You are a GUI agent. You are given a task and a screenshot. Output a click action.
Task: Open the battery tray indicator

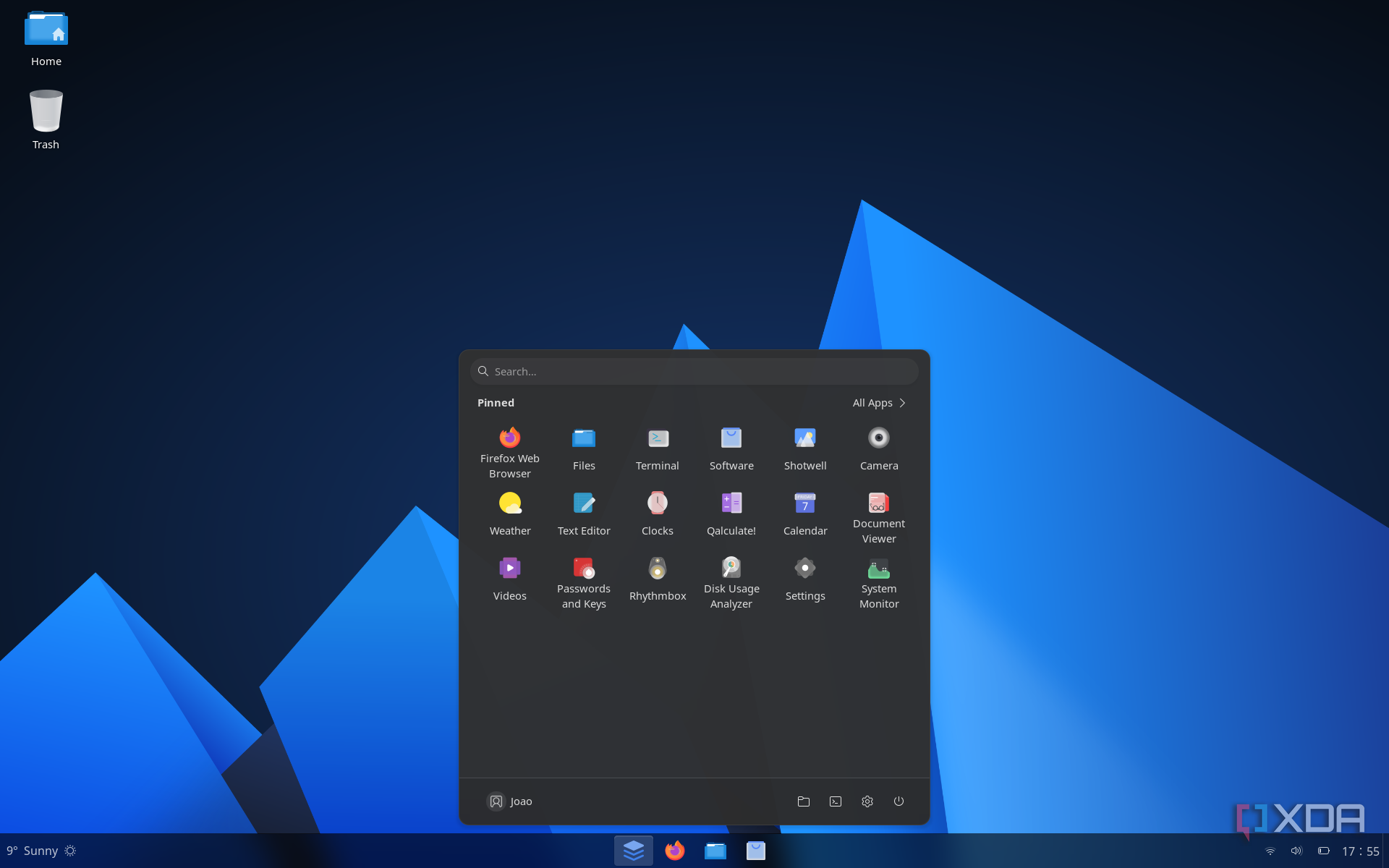pyautogui.click(x=1324, y=851)
